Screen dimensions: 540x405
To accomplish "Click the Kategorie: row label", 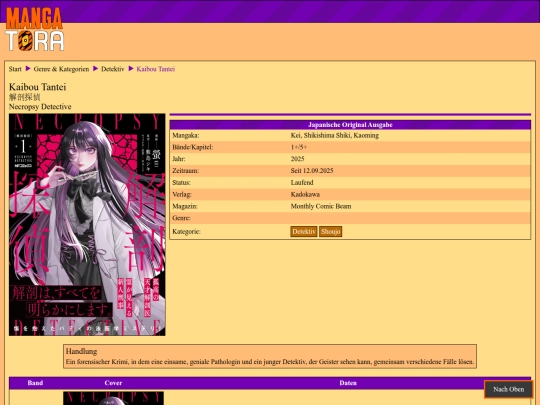I will pyautogui.click(x=186, y=232).
